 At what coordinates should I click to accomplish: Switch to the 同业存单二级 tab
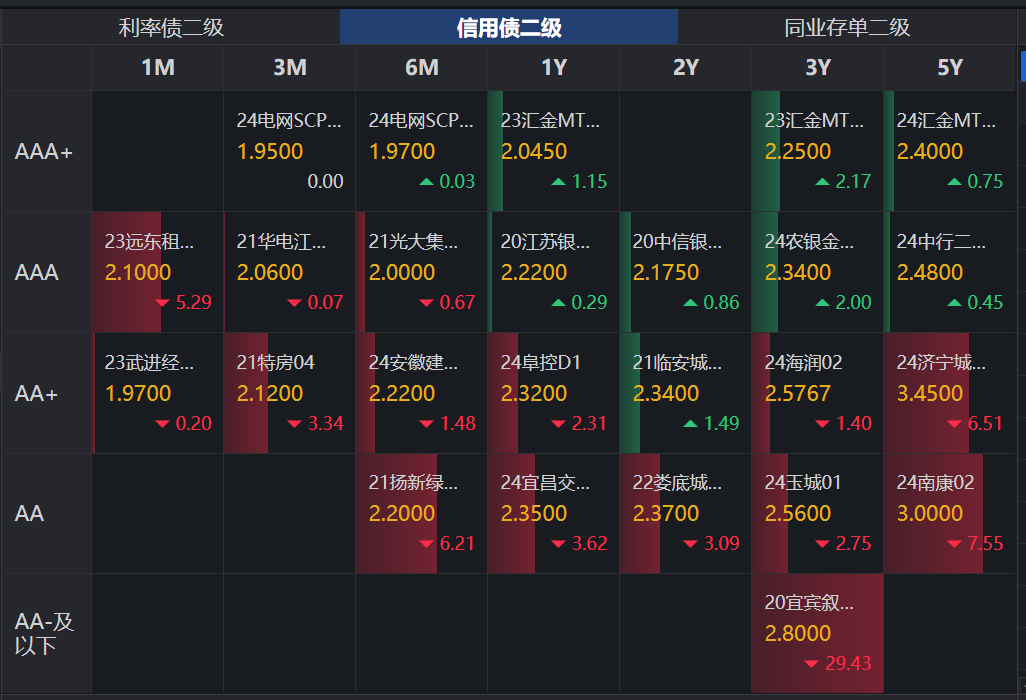[x=847, y=27]
